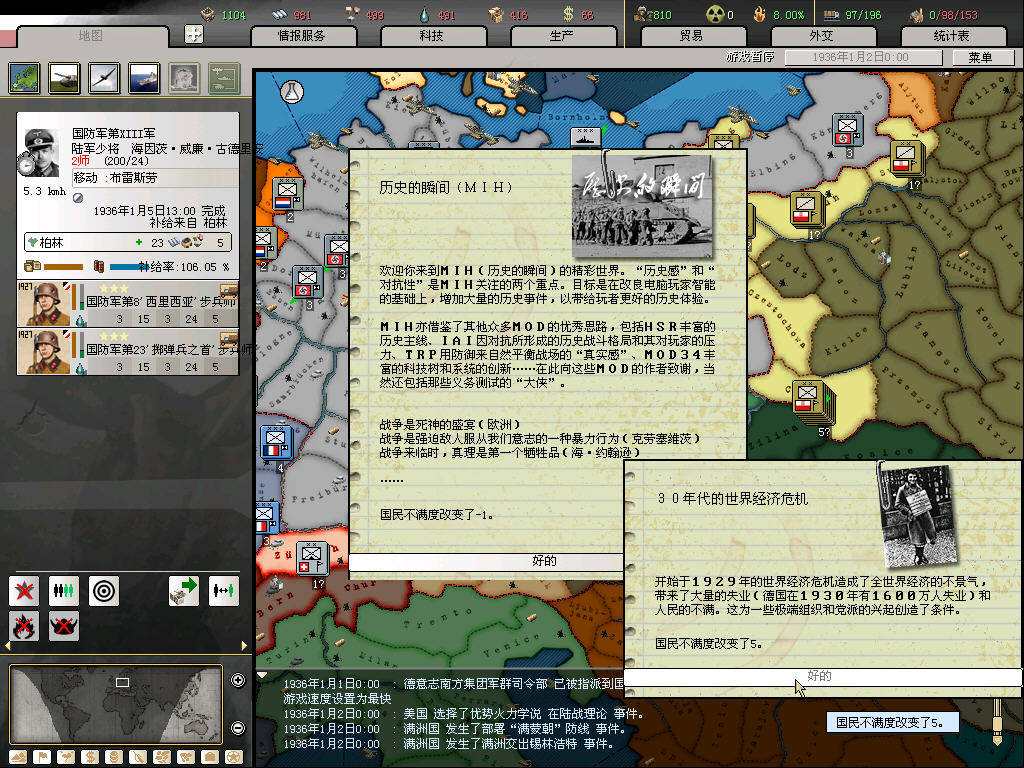The width and height of the screenshot is (1024, 768).
Task: Click the nuclear symbol icon
Action: coord(716,14)
